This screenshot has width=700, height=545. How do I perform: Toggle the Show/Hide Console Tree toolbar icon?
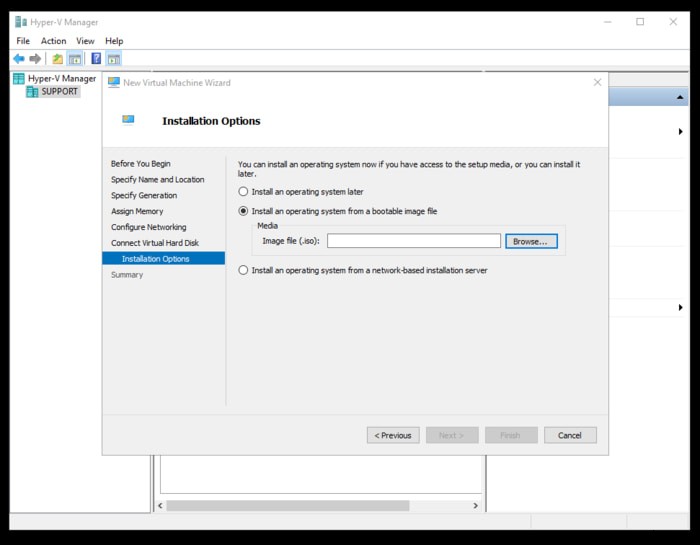(75, 58)
